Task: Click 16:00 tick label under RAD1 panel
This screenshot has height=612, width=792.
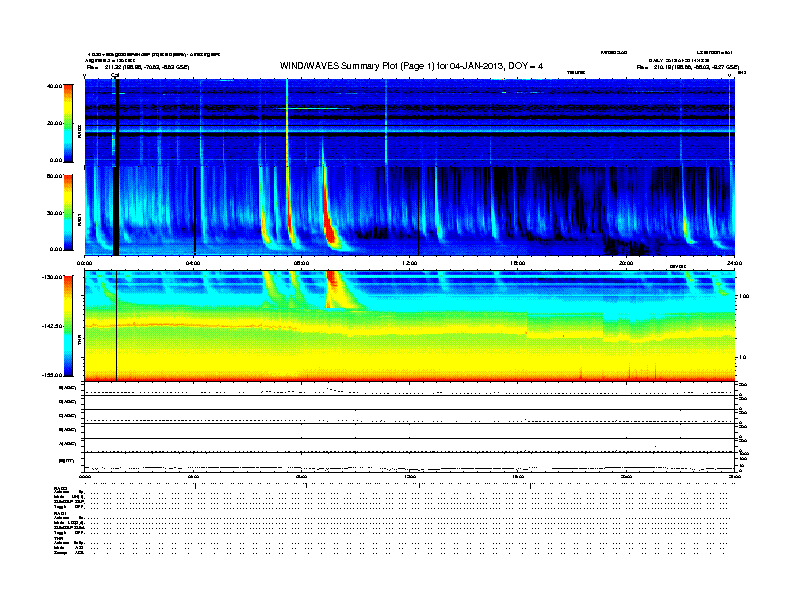Action: coord(518,263)
